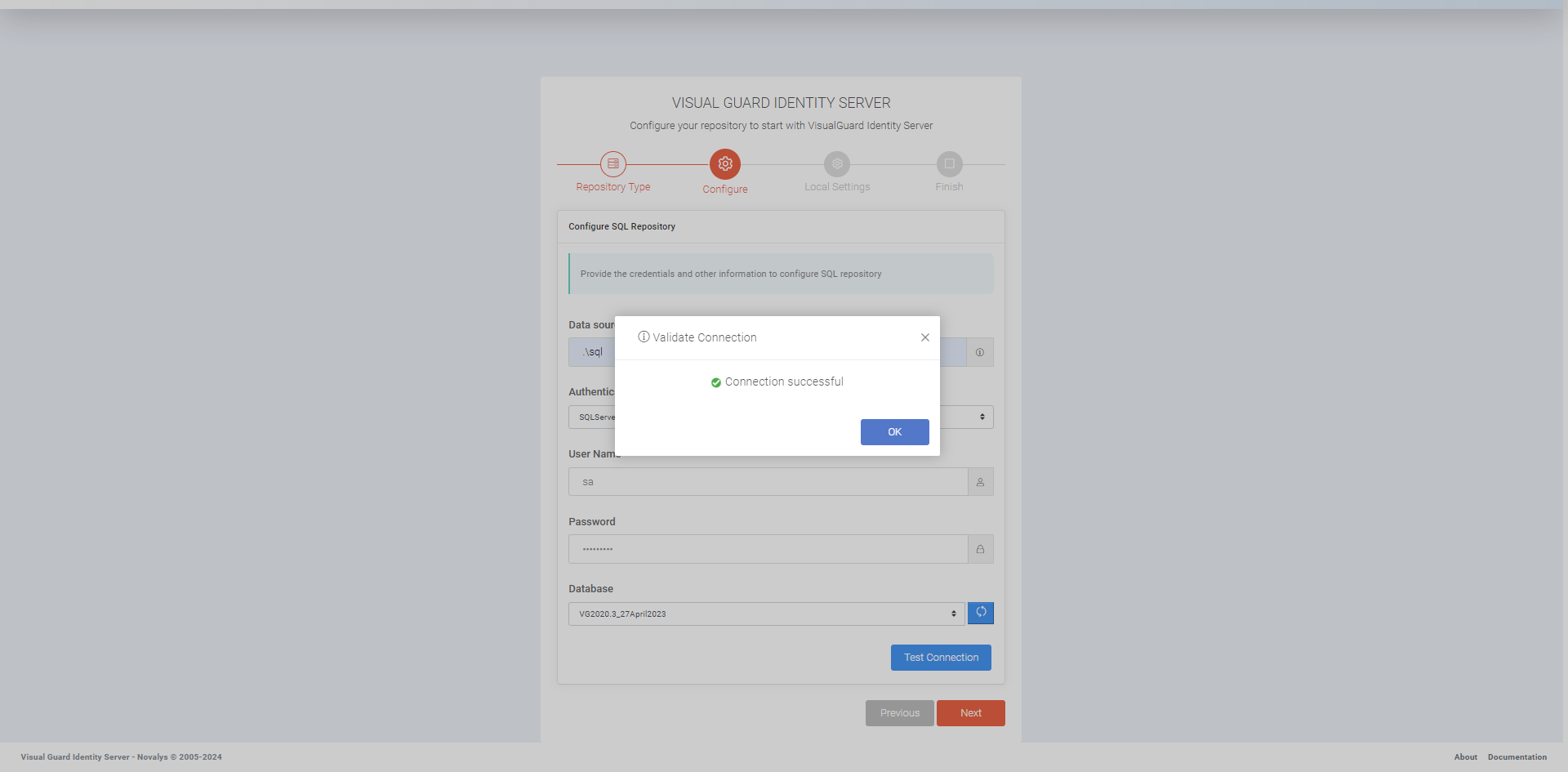Click the Local Settings gear icon
The image size is (1568, 772).
[836, 163]
